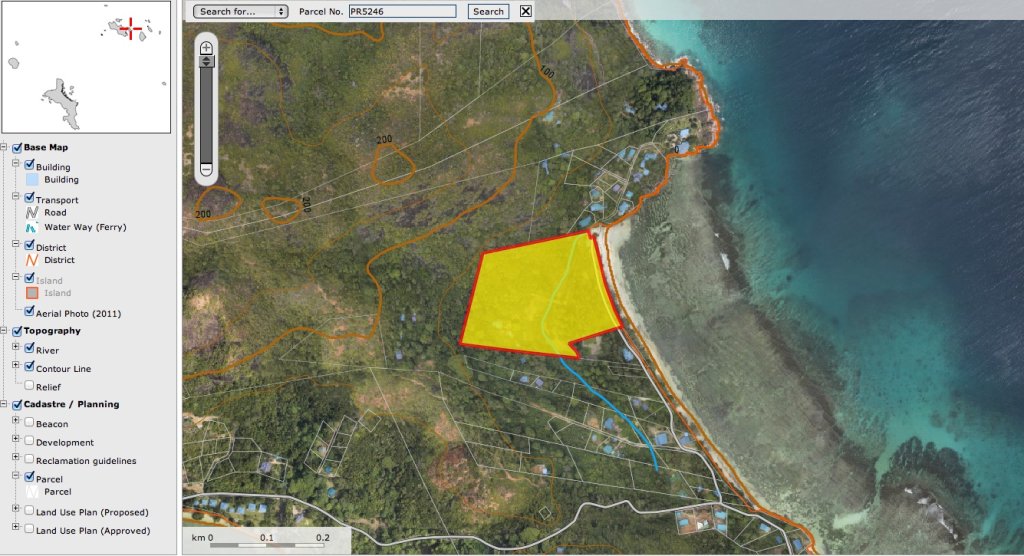This screenshot has height=556, width=1024.
Task: Select the Topography group label
Action: pyautogui.click(x=52, y=331)
